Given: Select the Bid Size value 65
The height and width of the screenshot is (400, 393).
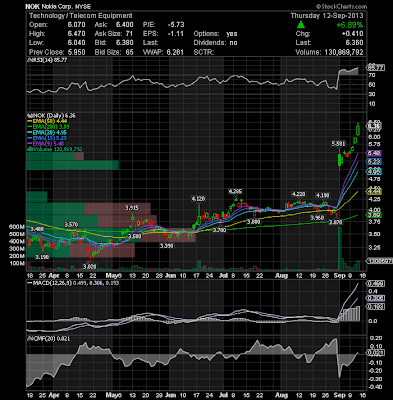Looking at the screenshot, I should 129,52.
